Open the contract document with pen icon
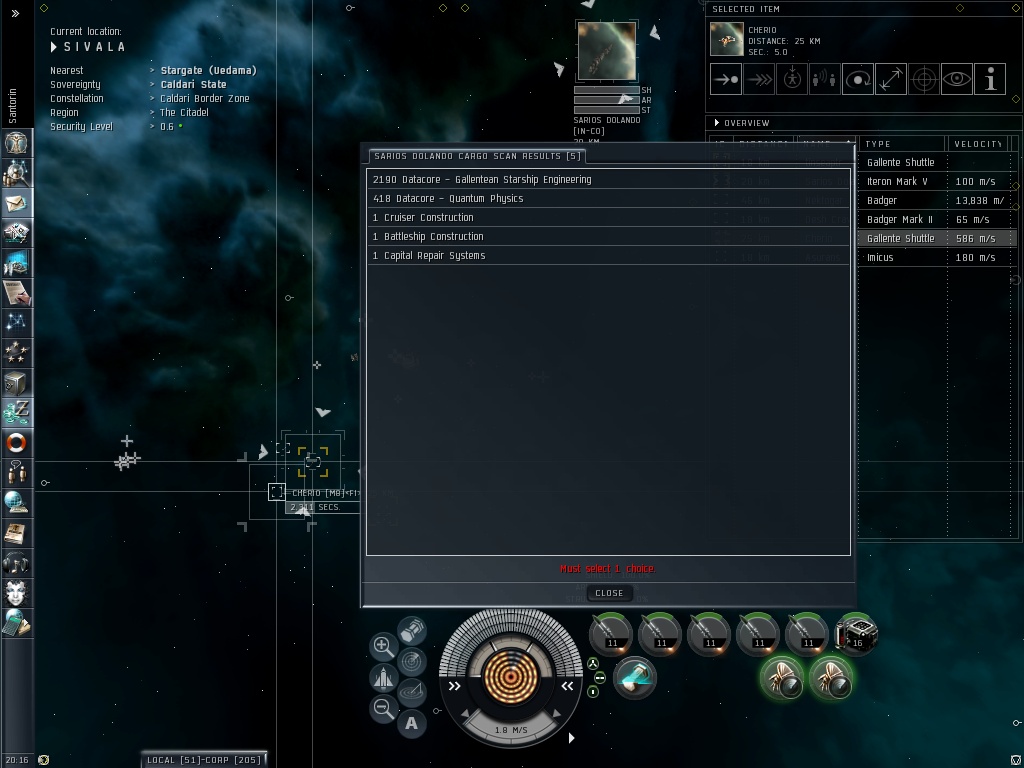1024x768 pixels. (16, 293)
